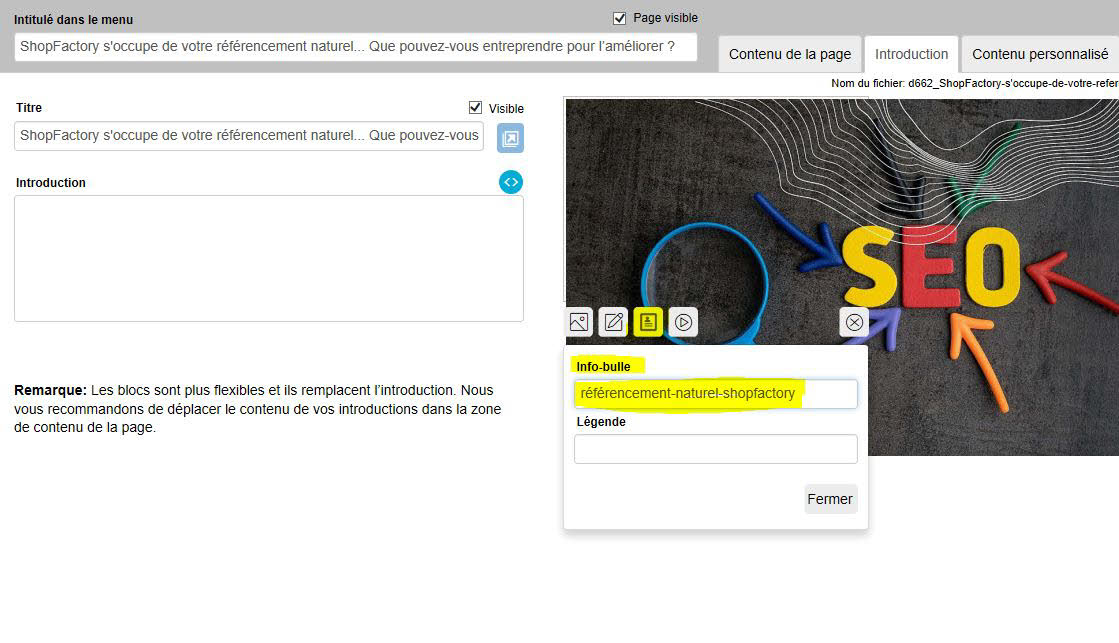Click the Info-bulle text field
The height and width of the screenshot is (643, 1119).
(x=715, y=394)
